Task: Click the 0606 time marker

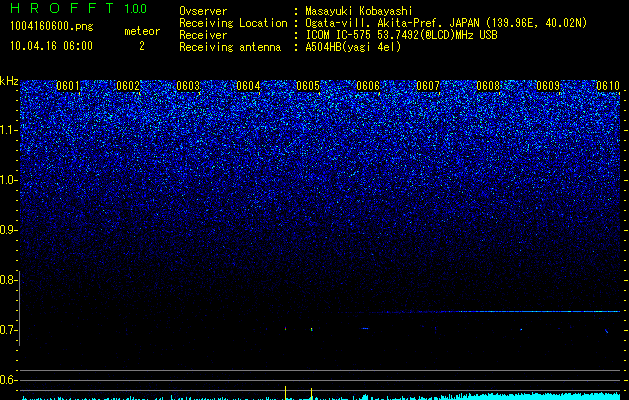Action: [x=368, y=86]
